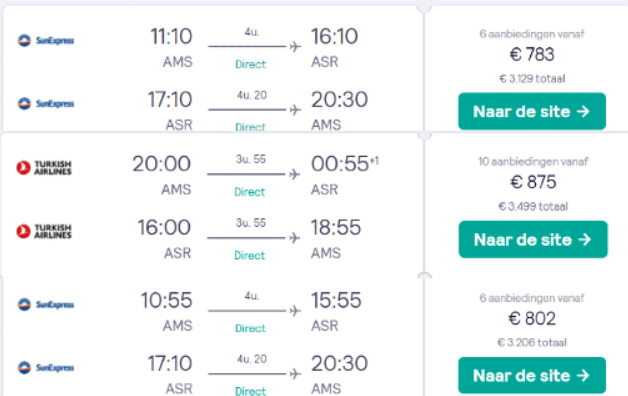The width and height of the screenshot is (628, 396).
Task: Click SunExpress logo on 11:10 flight
Action: (x=46, y=40)
